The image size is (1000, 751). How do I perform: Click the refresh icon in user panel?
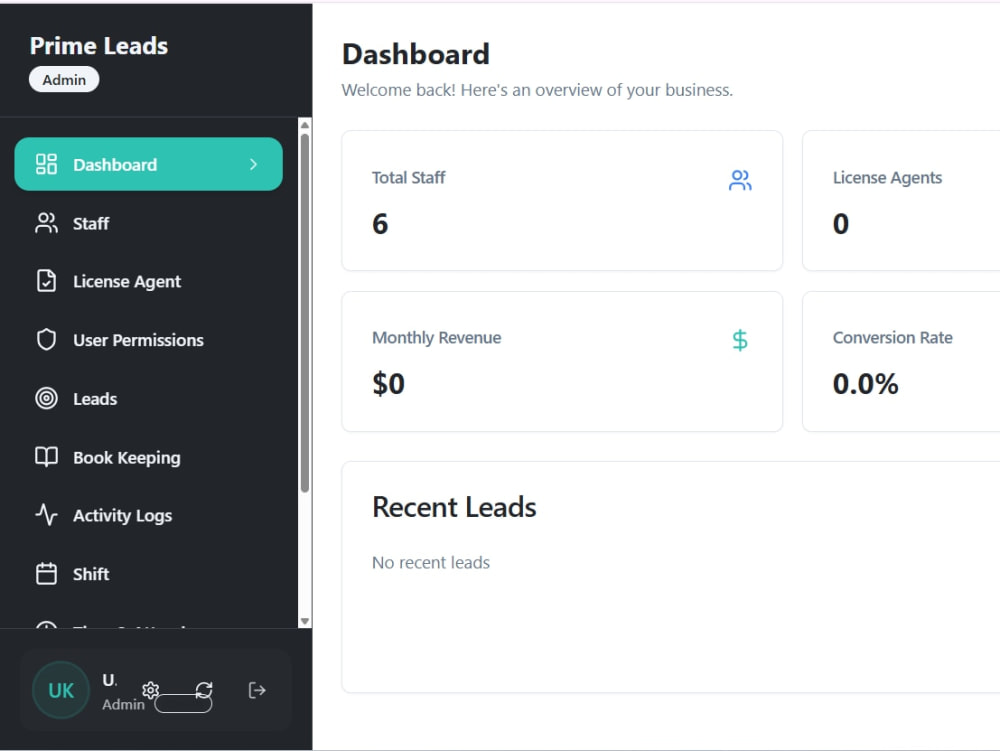204,690
